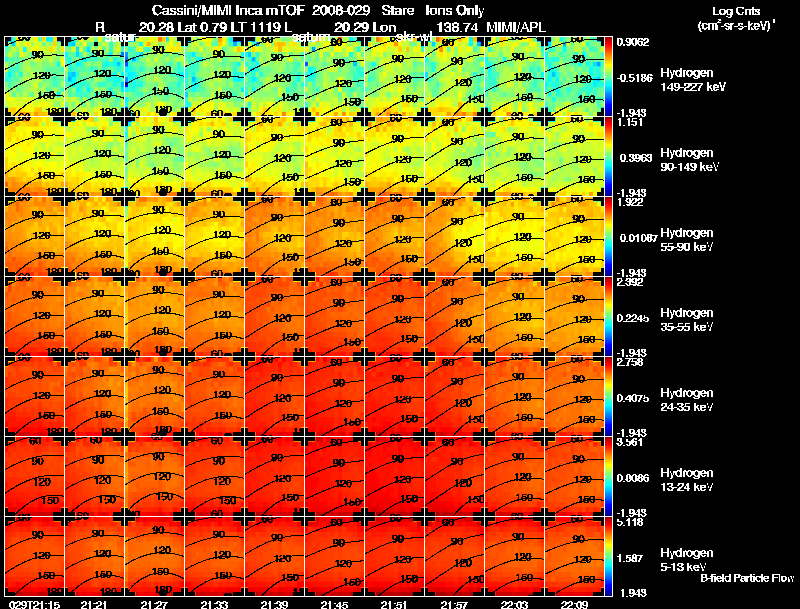Click the Hydrogen 149-227 keV color bar
Screen dimensions: 800x609
[608, 77]
